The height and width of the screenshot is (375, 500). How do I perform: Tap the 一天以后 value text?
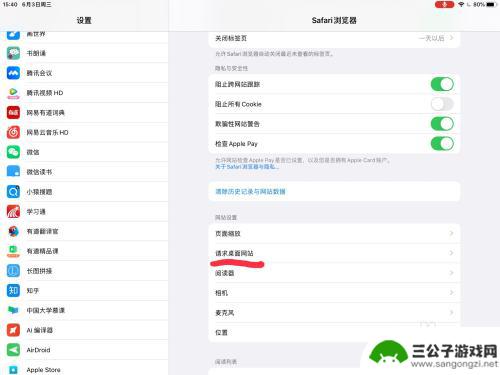coord(432,38)
